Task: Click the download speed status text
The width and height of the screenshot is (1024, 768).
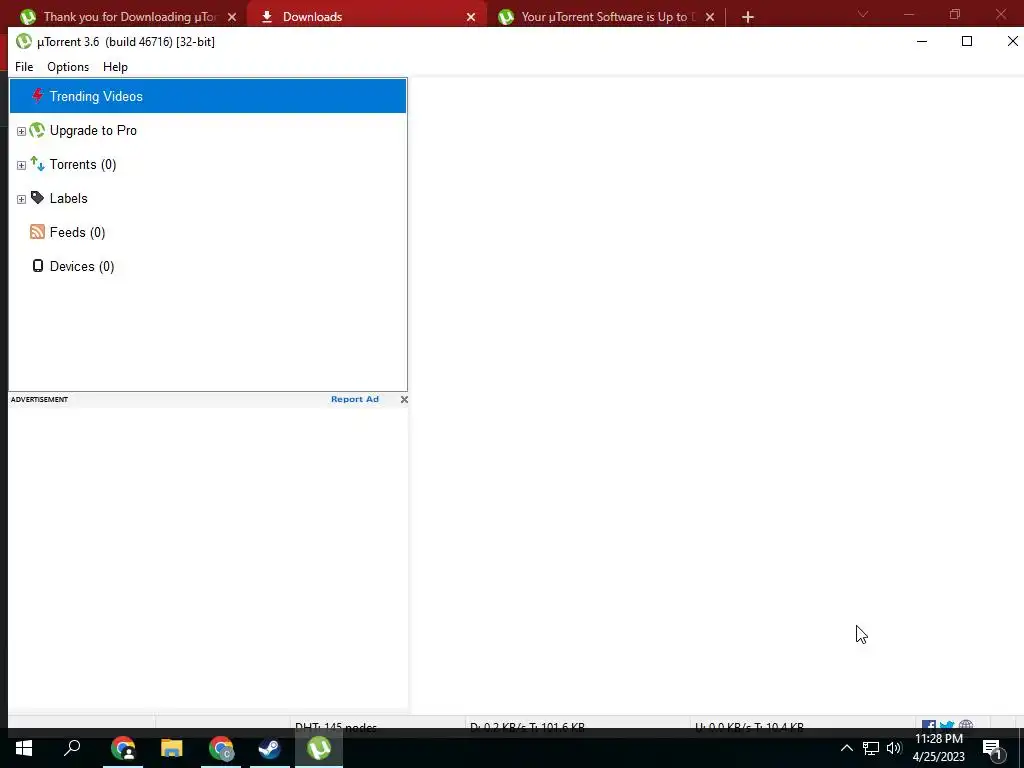Action: [x=527, y=726]
